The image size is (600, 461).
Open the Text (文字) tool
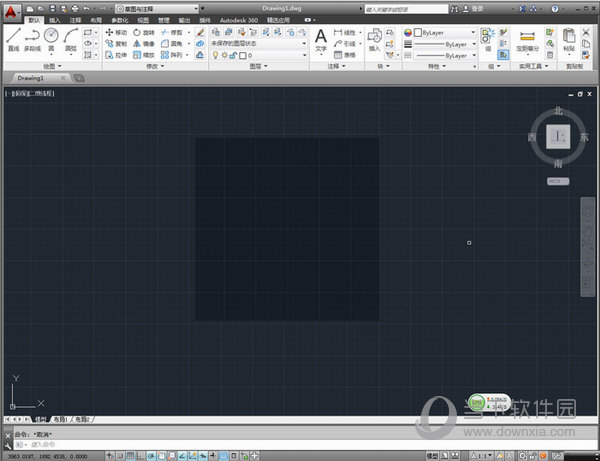click(x=321, y=40)
